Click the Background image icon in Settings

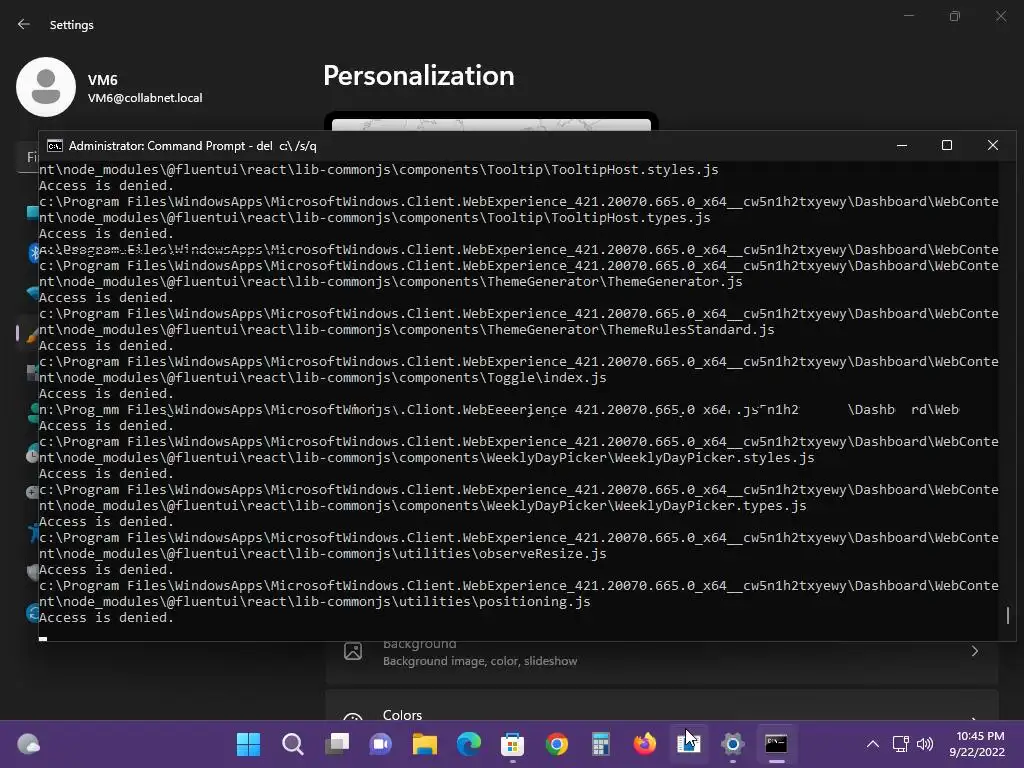[353, 651]
